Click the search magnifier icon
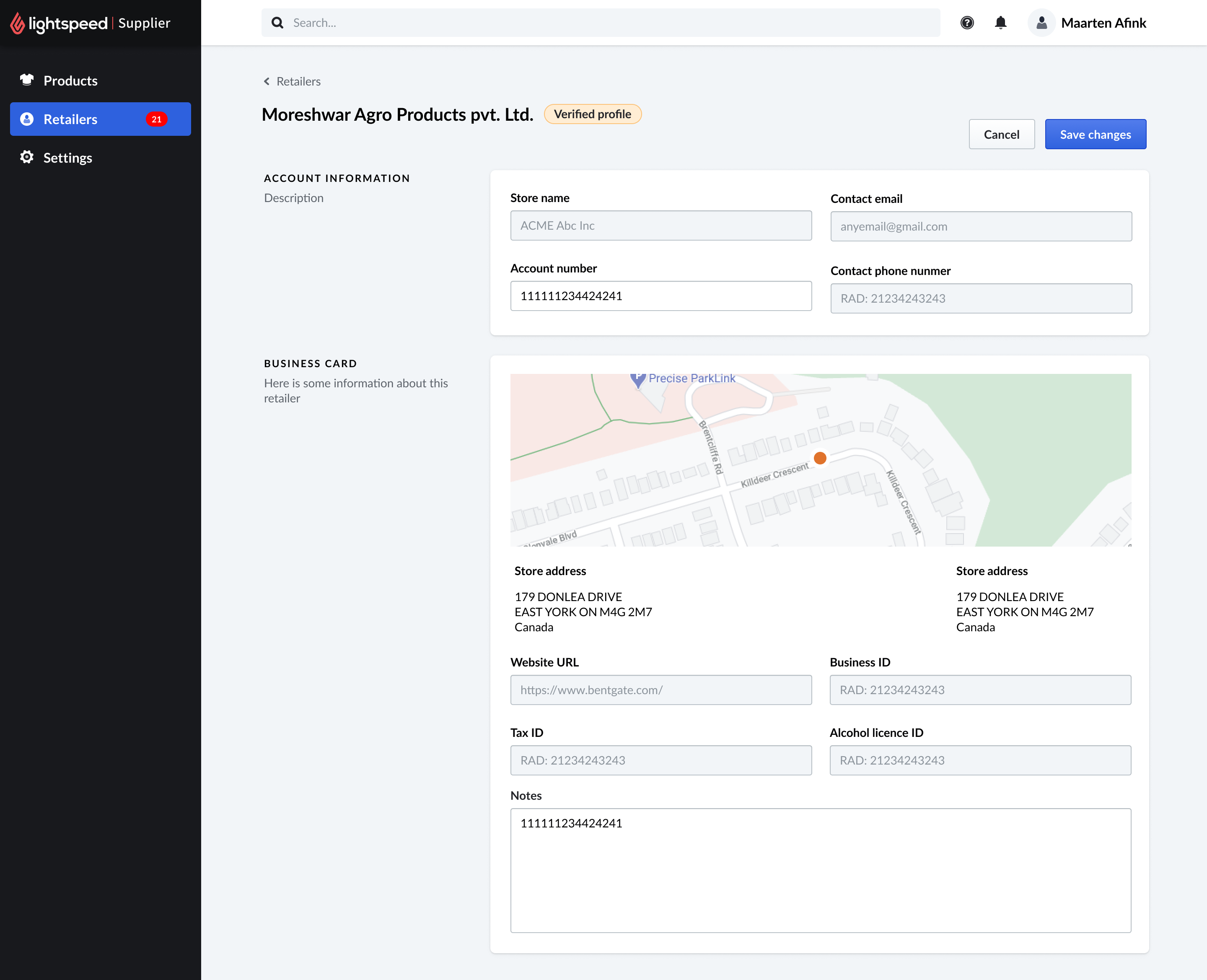The image size is (1207, 980). point(277,23)
